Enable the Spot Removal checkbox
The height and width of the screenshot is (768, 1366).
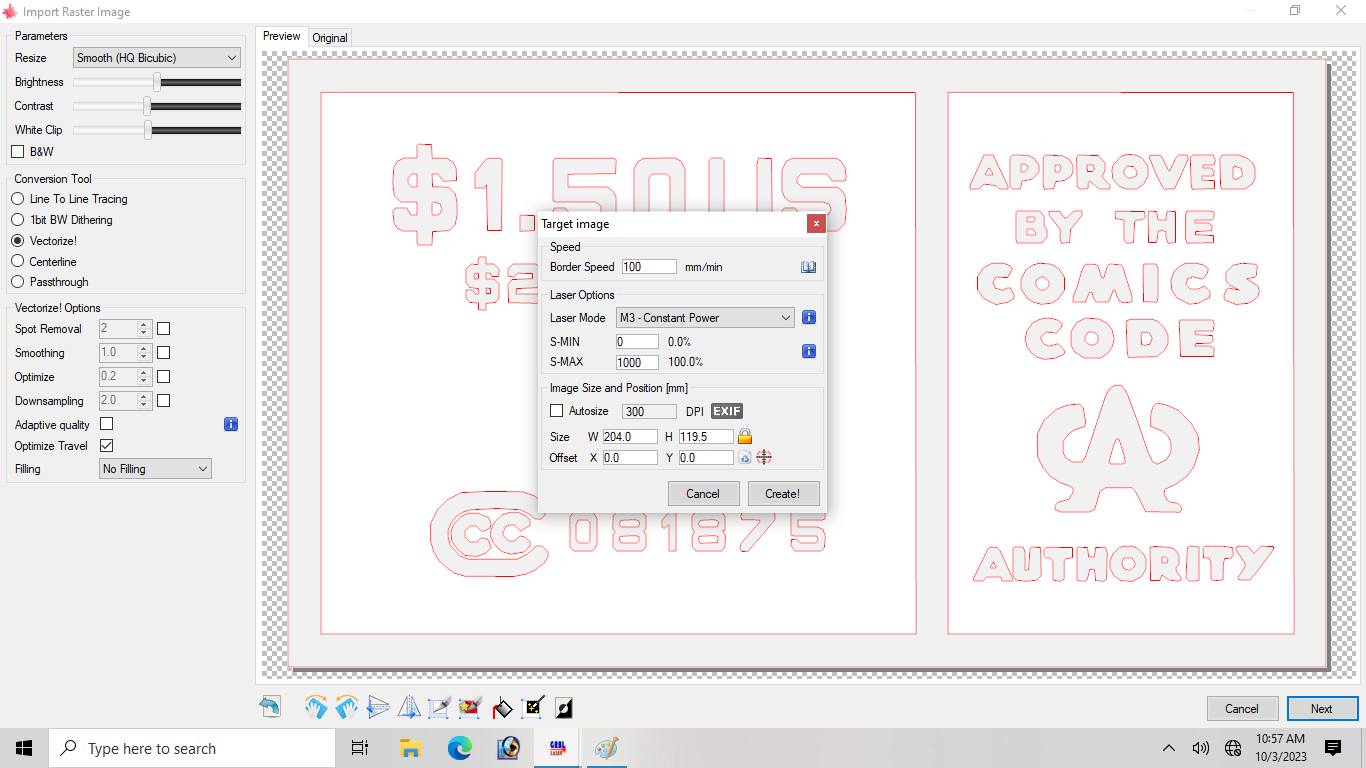[164, 328]
